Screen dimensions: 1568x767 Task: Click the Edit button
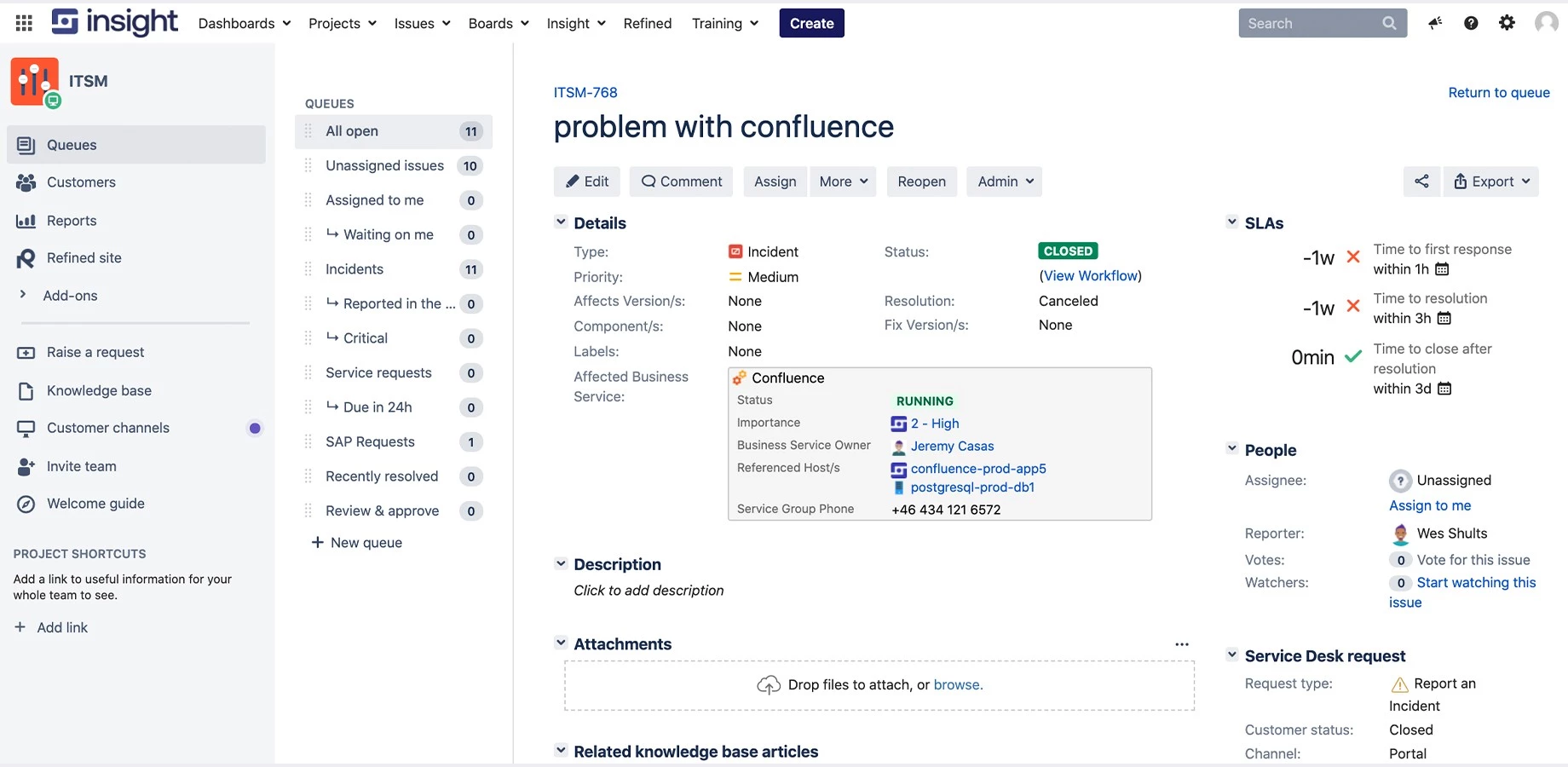587,182
